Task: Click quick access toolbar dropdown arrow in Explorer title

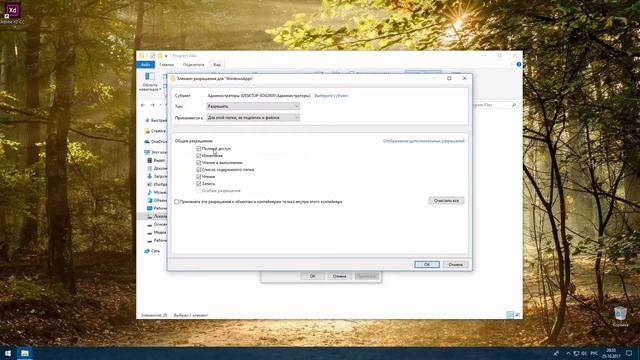Action: [166, 56]
